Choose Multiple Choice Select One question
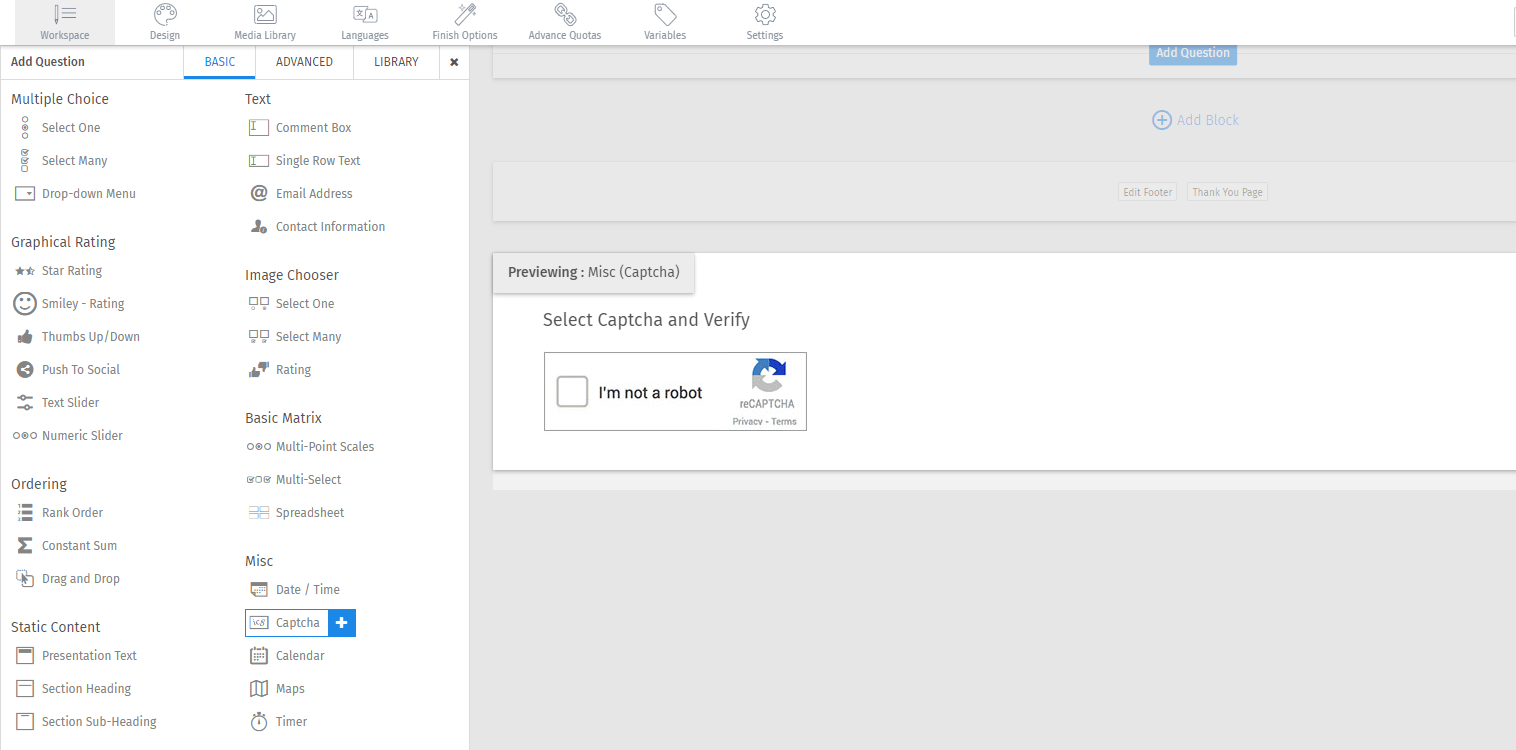Viewport: 1516px width, 750px height. click(58, 128)
